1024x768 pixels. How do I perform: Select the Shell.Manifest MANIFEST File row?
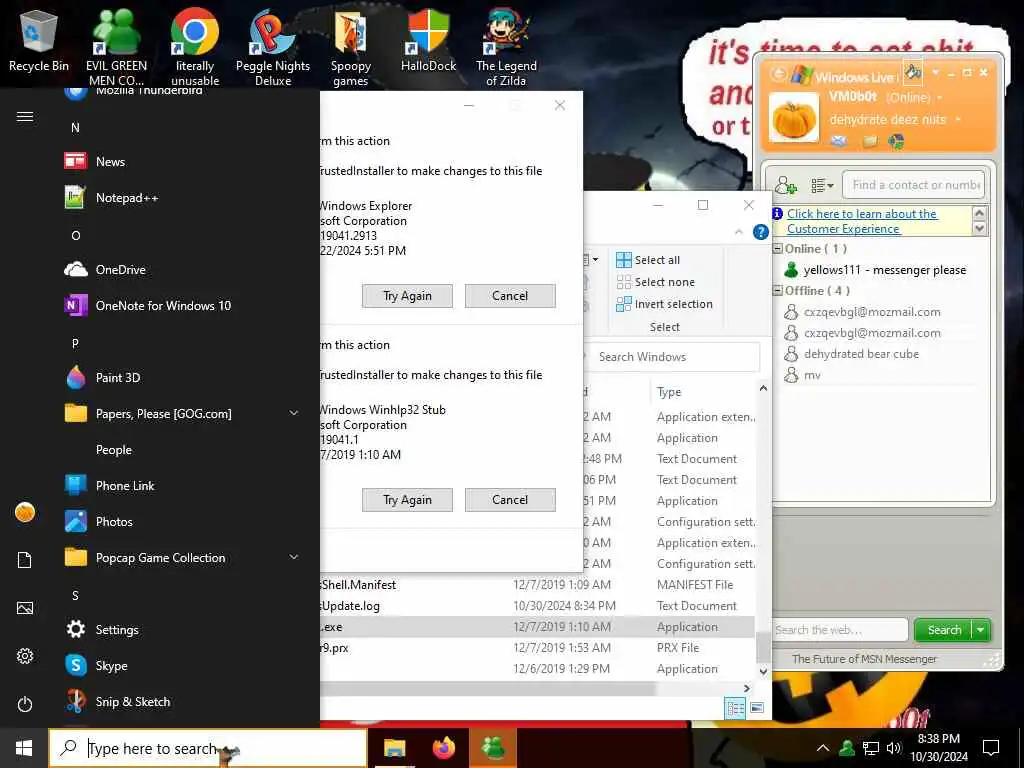click(537, 584)
